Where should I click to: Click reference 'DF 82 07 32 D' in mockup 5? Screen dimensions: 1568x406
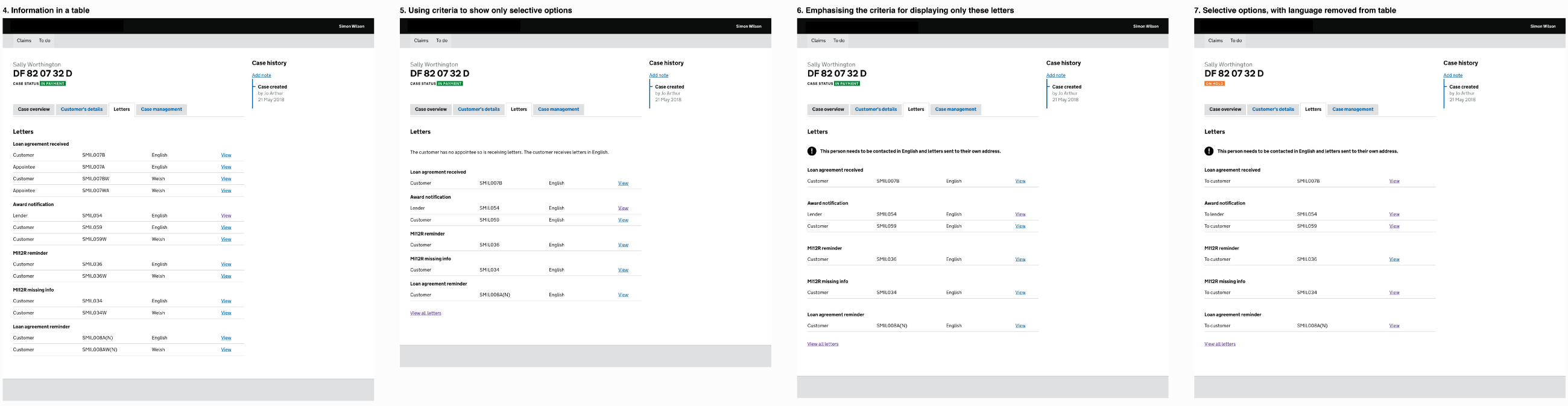tap(440, 73)
